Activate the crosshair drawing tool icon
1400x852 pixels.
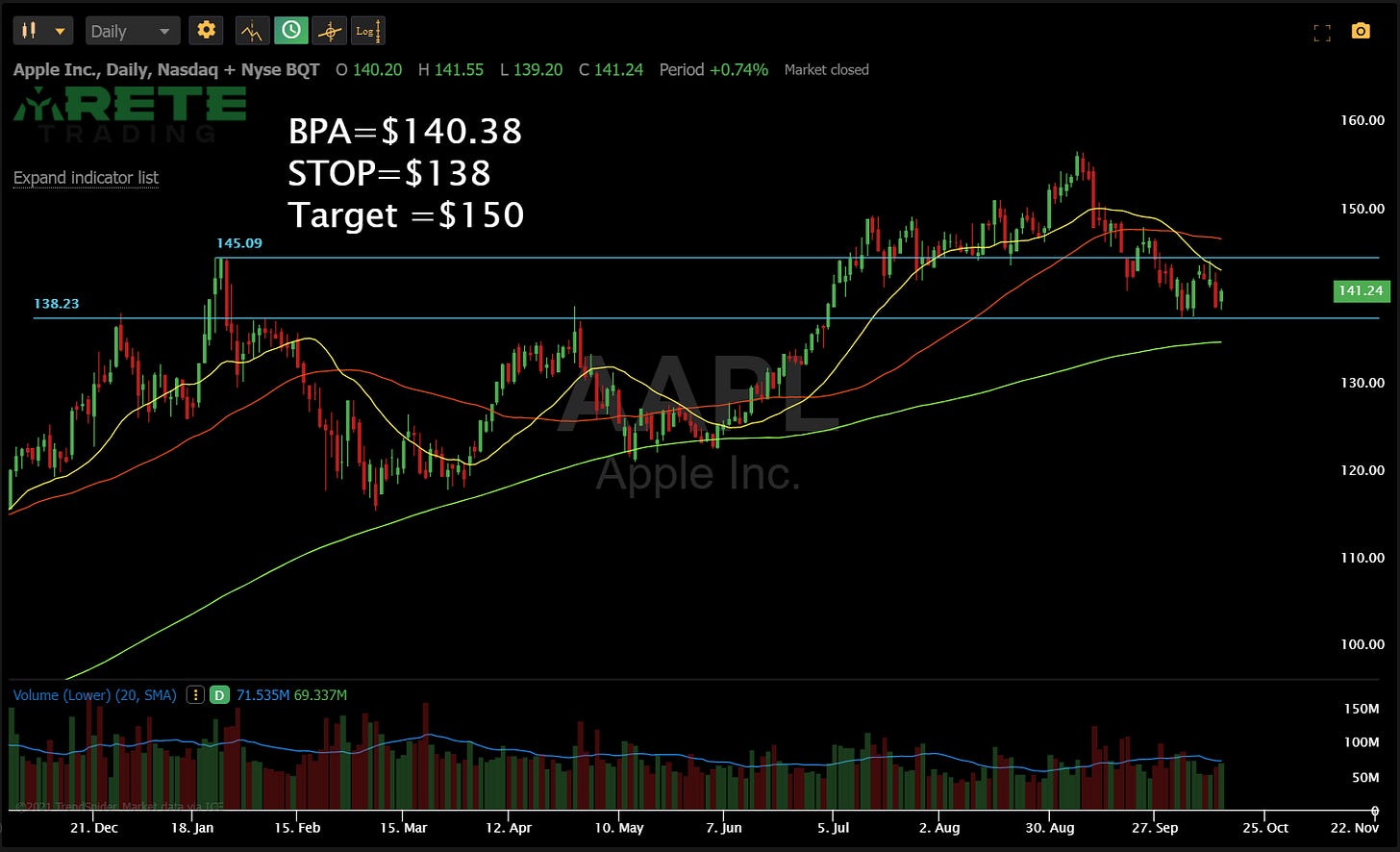pos(330,31)
